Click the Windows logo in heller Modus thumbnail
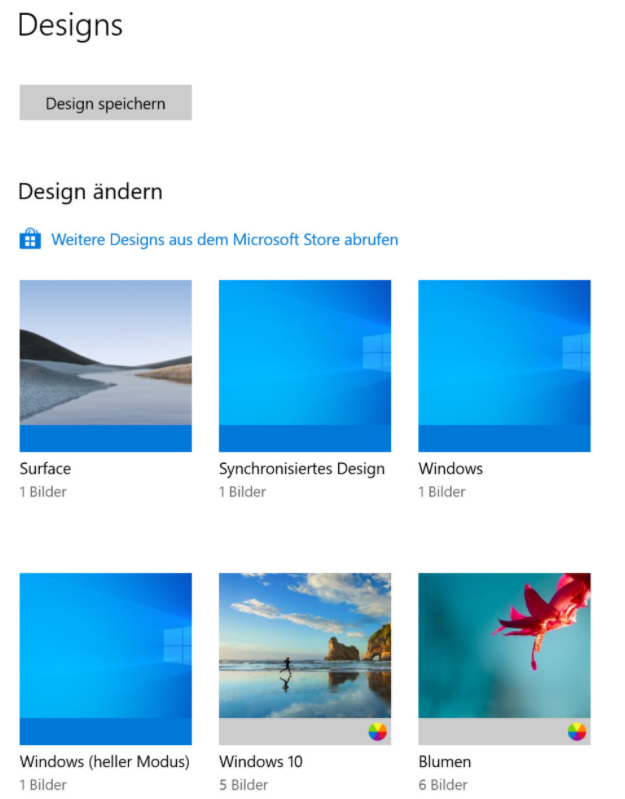This screenshot has width=625, height=799. click(178, 646)
